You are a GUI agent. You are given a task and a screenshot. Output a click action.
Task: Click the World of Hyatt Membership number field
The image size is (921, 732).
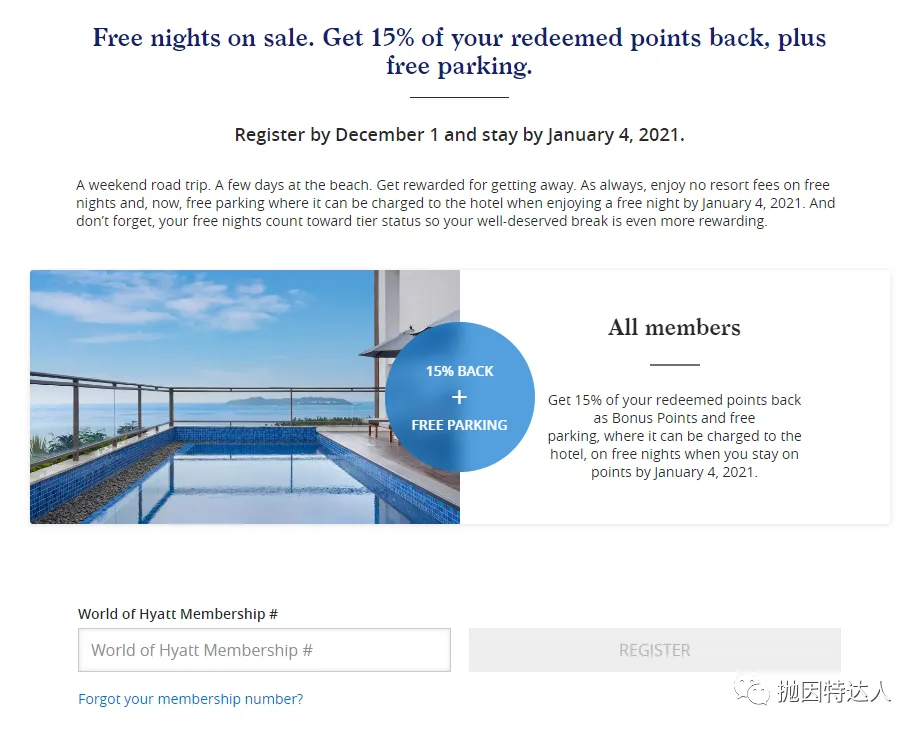click(264, 650)
